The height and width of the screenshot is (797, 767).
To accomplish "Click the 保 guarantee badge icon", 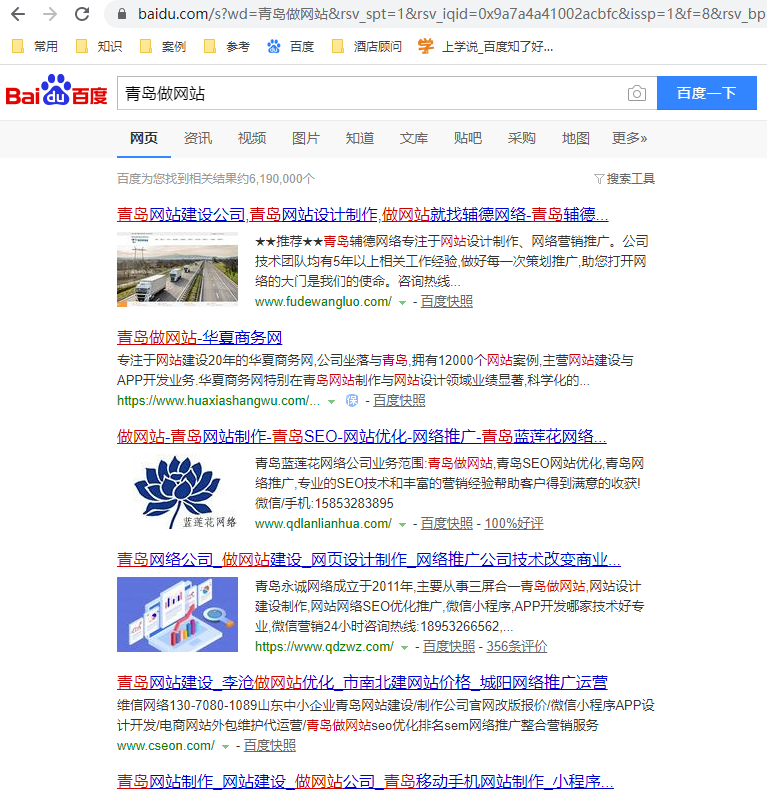I will coord(352,401).
